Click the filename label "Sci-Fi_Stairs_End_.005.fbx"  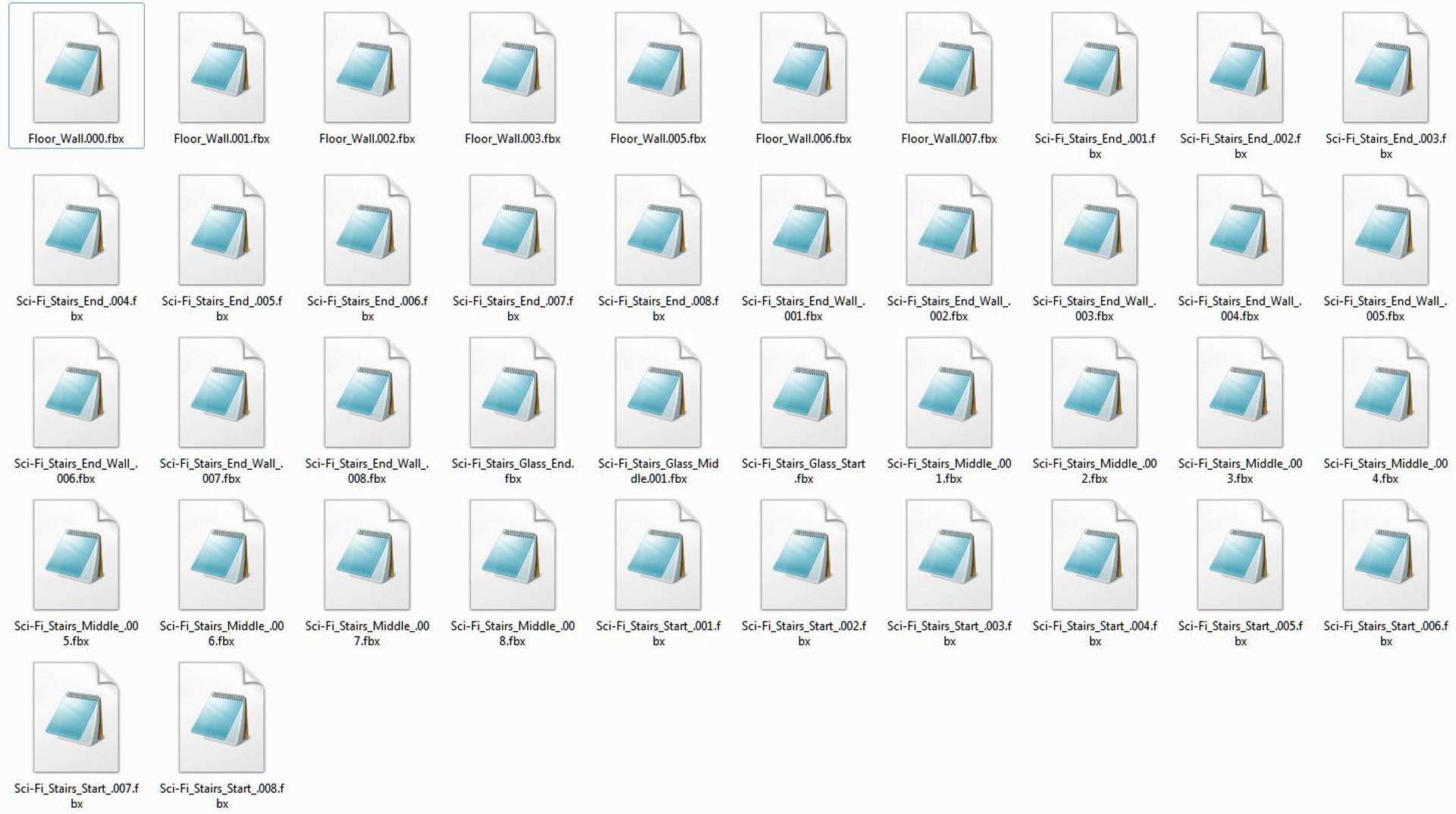[221, 308]
